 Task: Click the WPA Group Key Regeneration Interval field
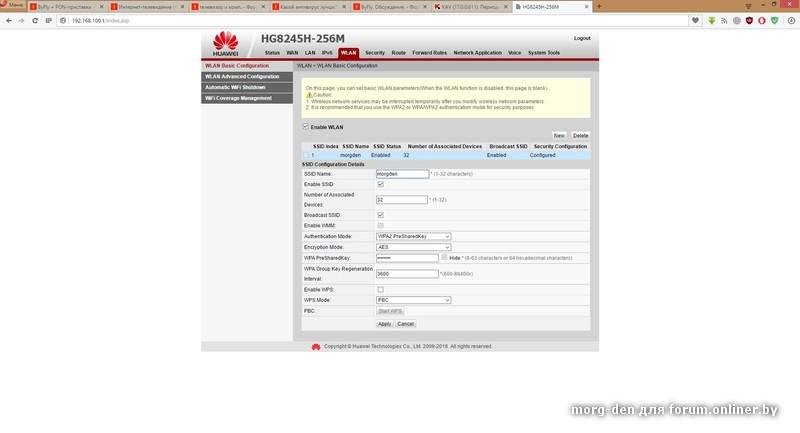407,274
